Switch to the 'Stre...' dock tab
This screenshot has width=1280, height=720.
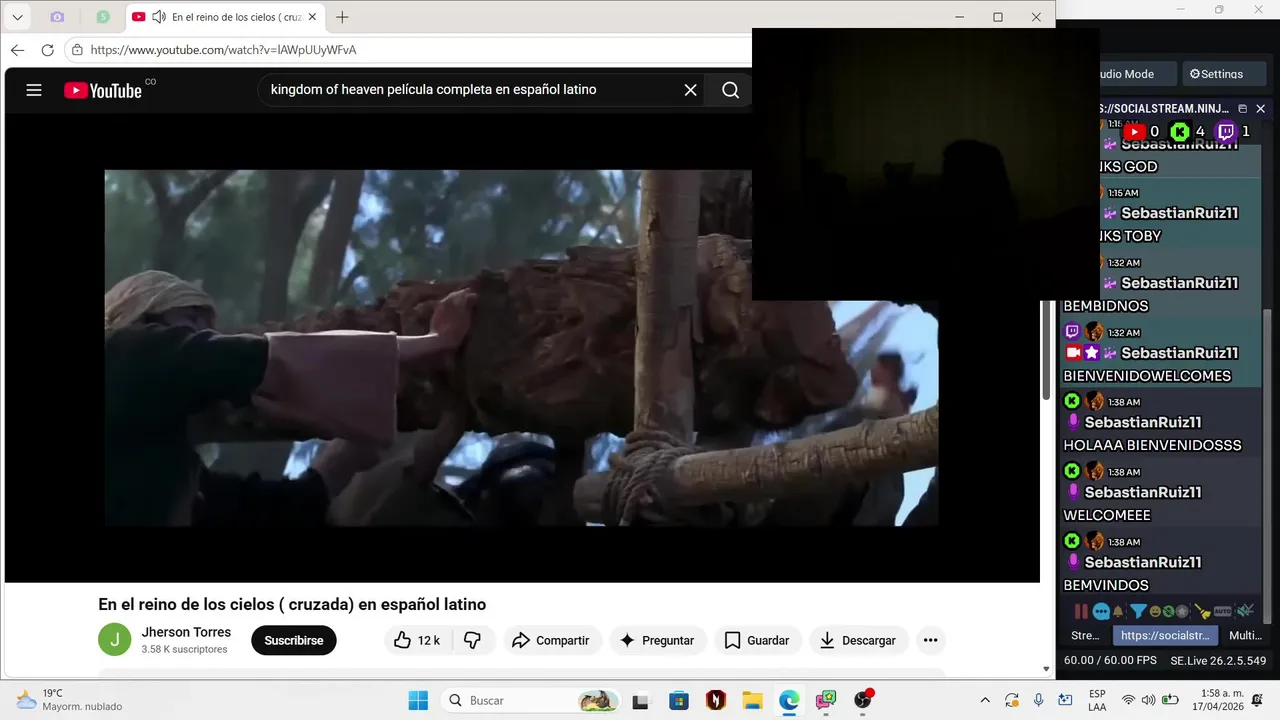1085,635
